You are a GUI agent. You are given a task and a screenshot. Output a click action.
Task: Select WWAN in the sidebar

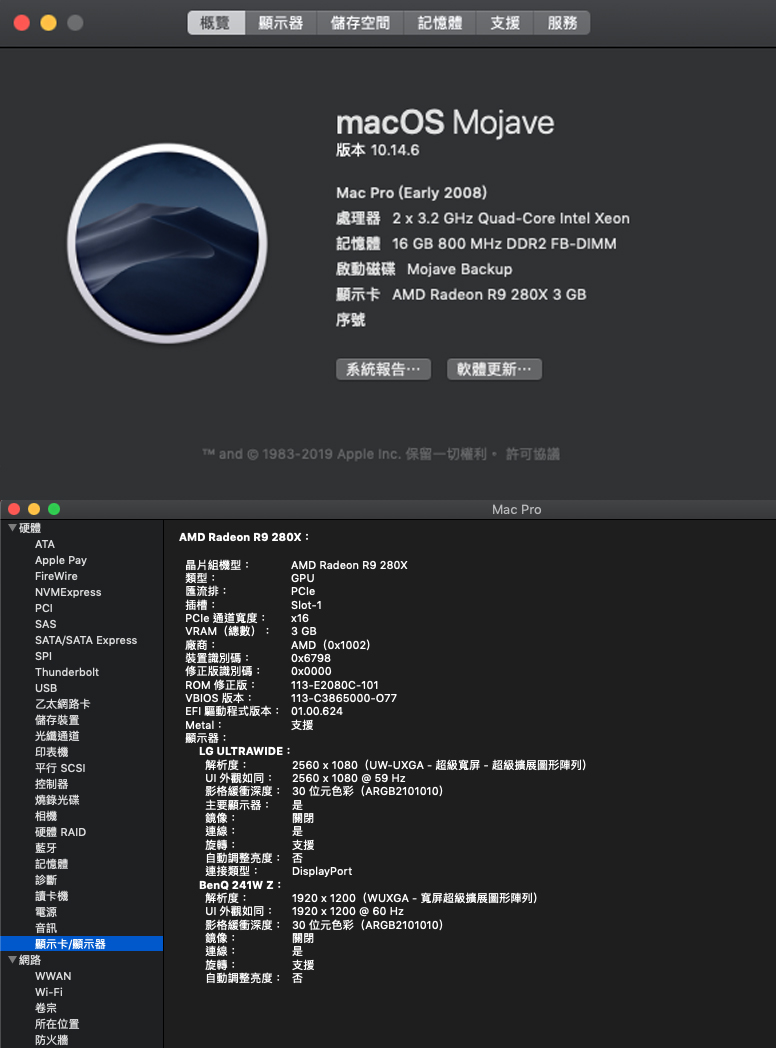53,976
